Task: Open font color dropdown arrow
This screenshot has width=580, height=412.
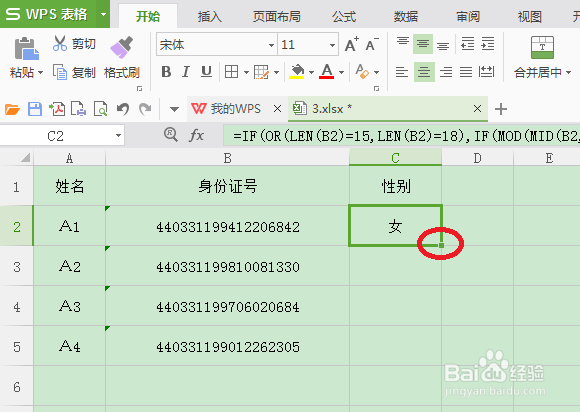Action: pos(341,72)
